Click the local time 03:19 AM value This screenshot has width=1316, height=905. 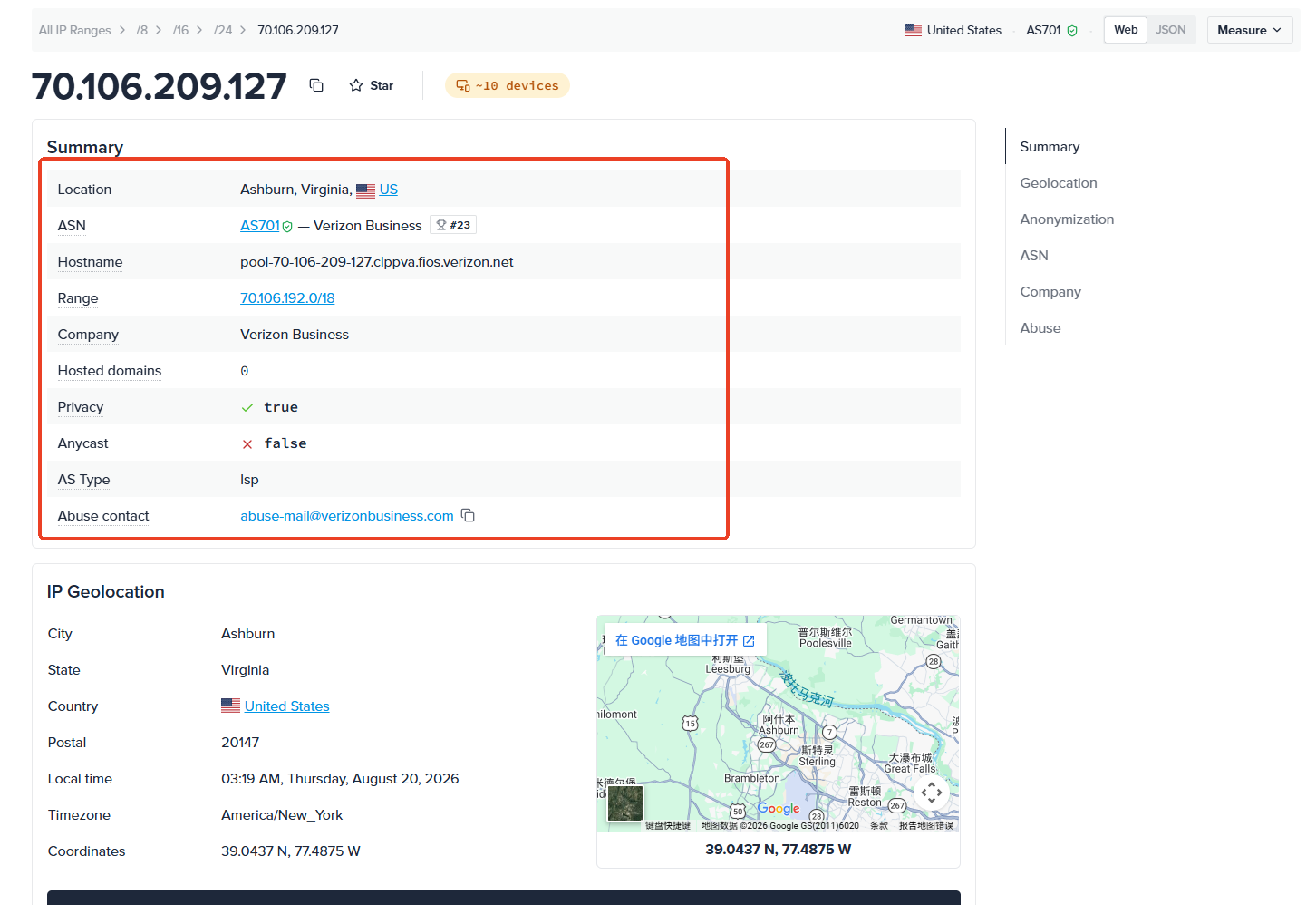tap(340, 779)
